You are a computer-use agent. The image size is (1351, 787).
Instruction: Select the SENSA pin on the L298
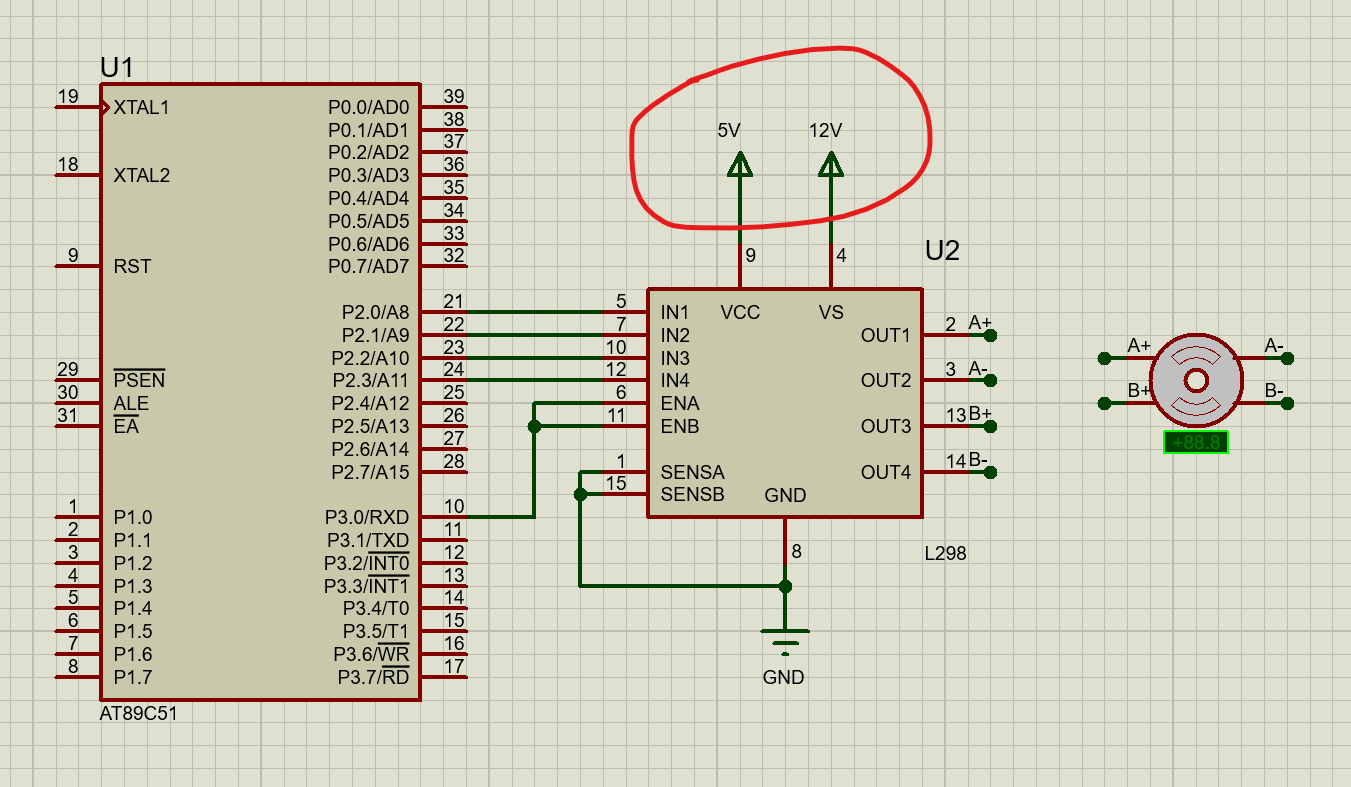pyautogui.click(x=692, y=472)
